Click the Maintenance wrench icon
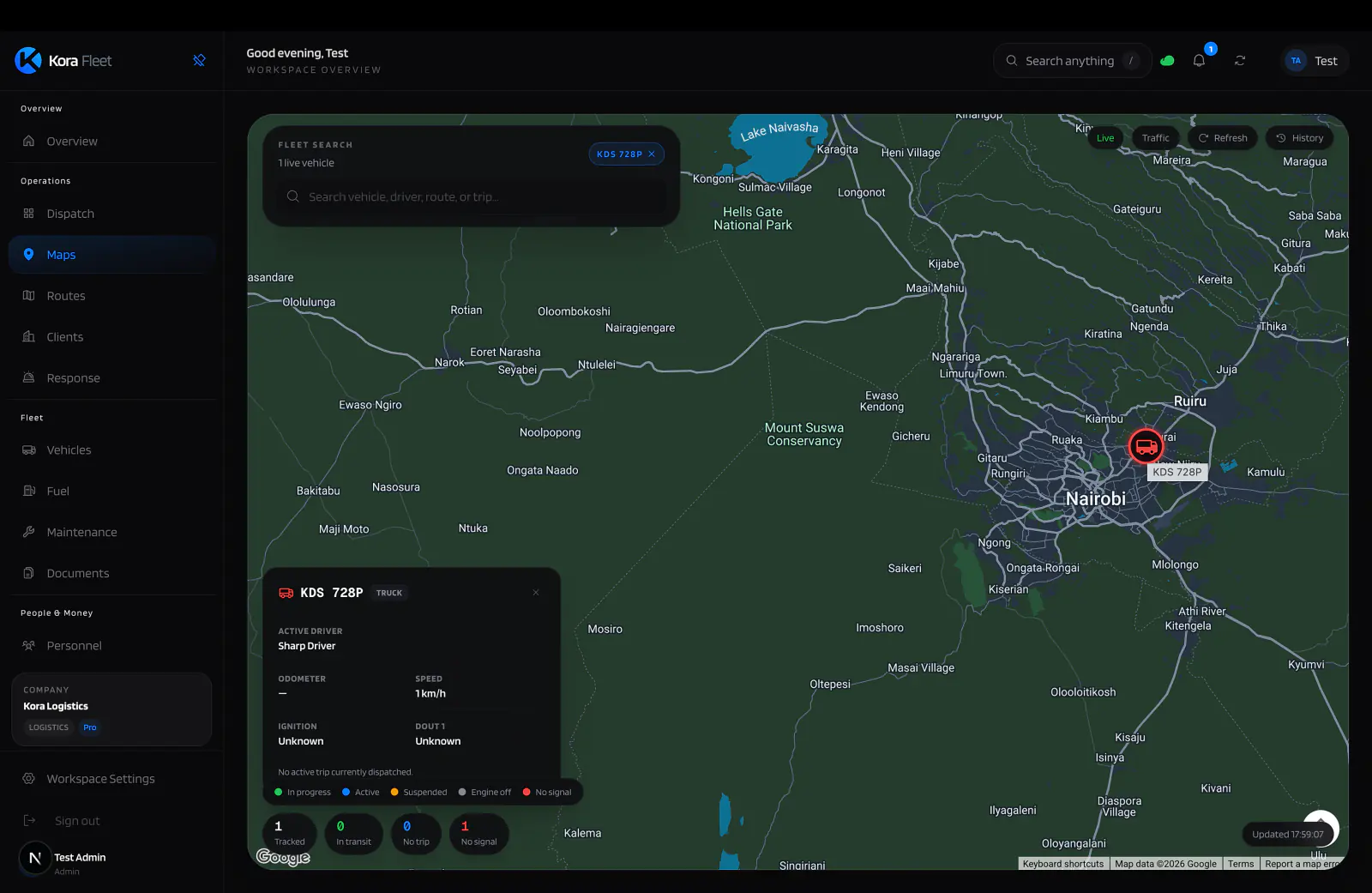The width and height of the screenshot is (1372, 893). (29, 533)
